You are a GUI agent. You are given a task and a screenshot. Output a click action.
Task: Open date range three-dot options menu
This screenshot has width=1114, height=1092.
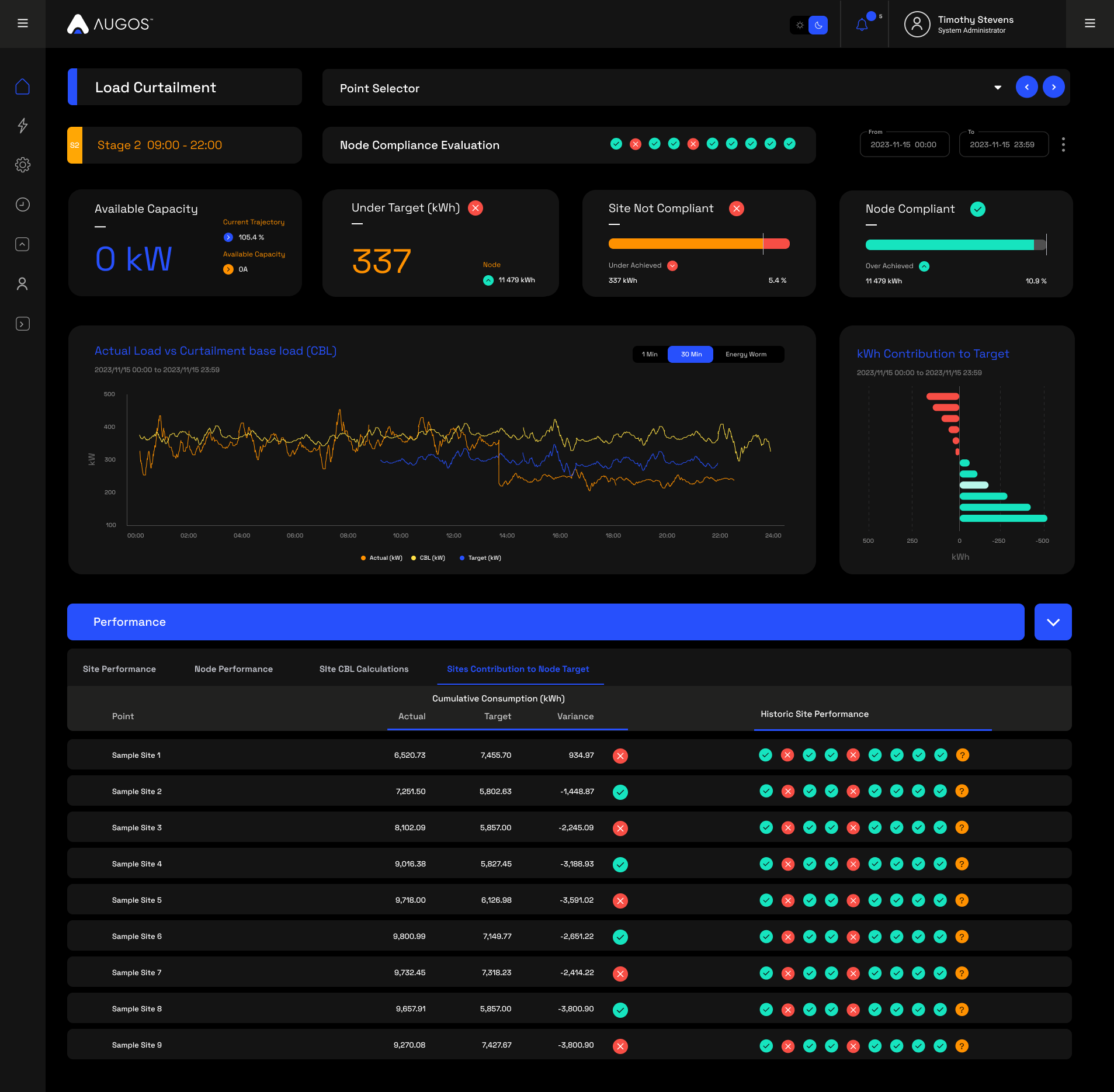tap(1063, 145)
